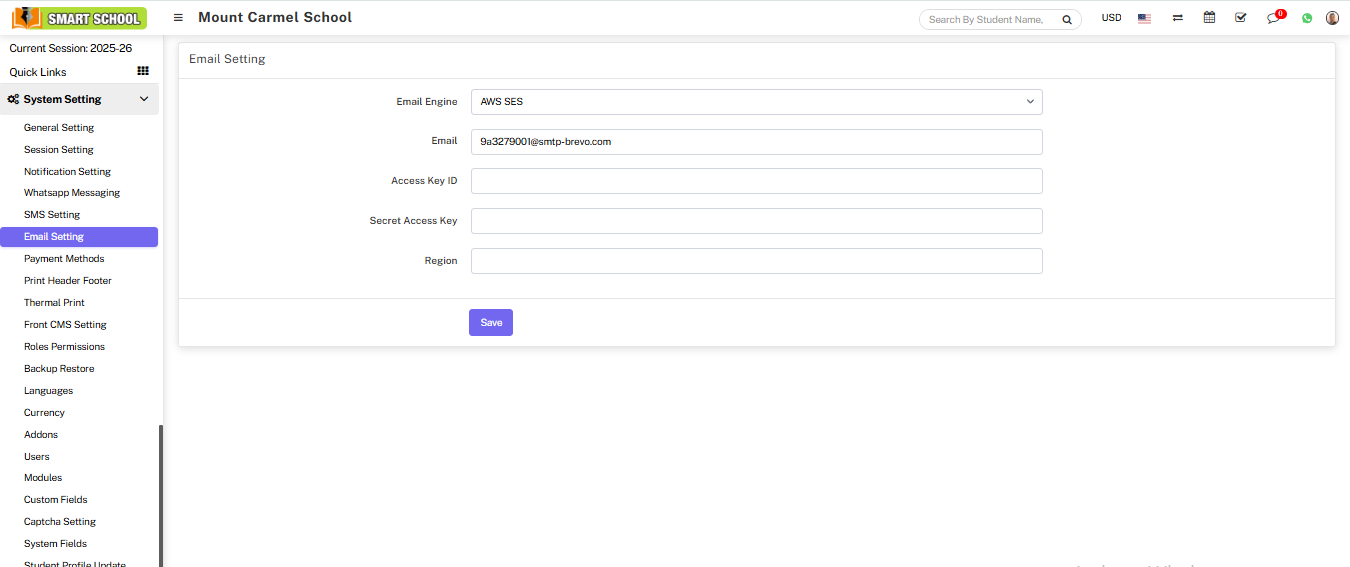Click the search magnifier icon

click(1067, 19)
